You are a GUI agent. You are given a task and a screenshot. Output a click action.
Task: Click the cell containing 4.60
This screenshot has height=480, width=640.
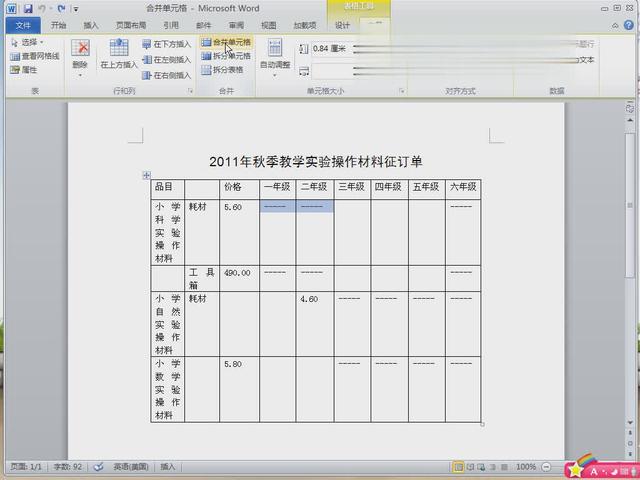[314, 324]
